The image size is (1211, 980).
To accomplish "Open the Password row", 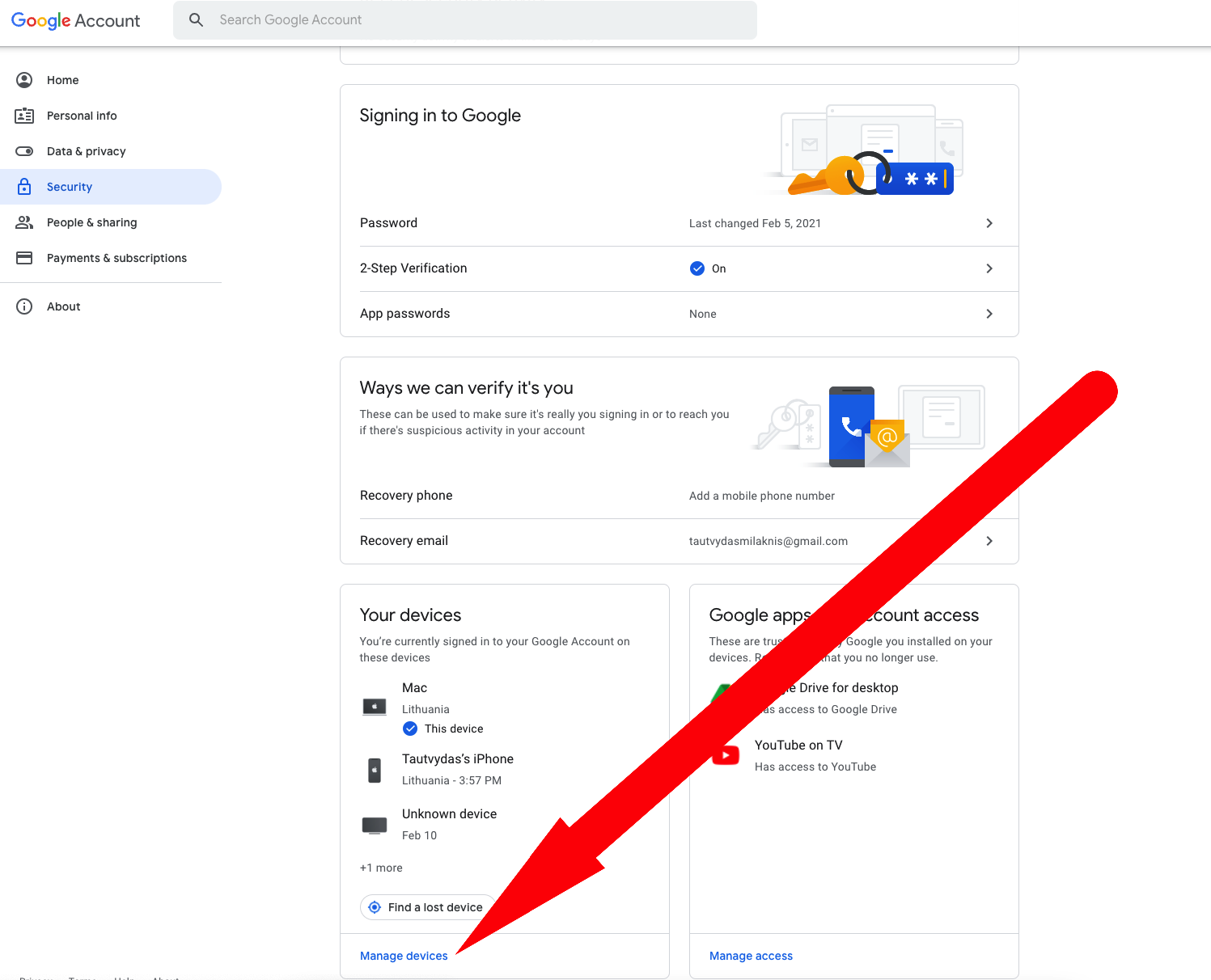I will pyautogui.click(x=680, y=223).
